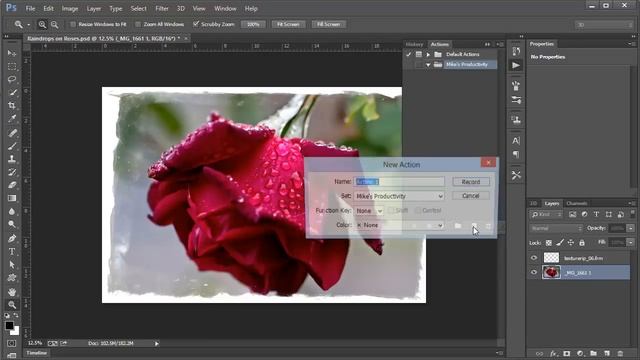Image resolution: width=640 pixels, height=360 pixels.
Task: Click the Record button
Action: [471, 182]
